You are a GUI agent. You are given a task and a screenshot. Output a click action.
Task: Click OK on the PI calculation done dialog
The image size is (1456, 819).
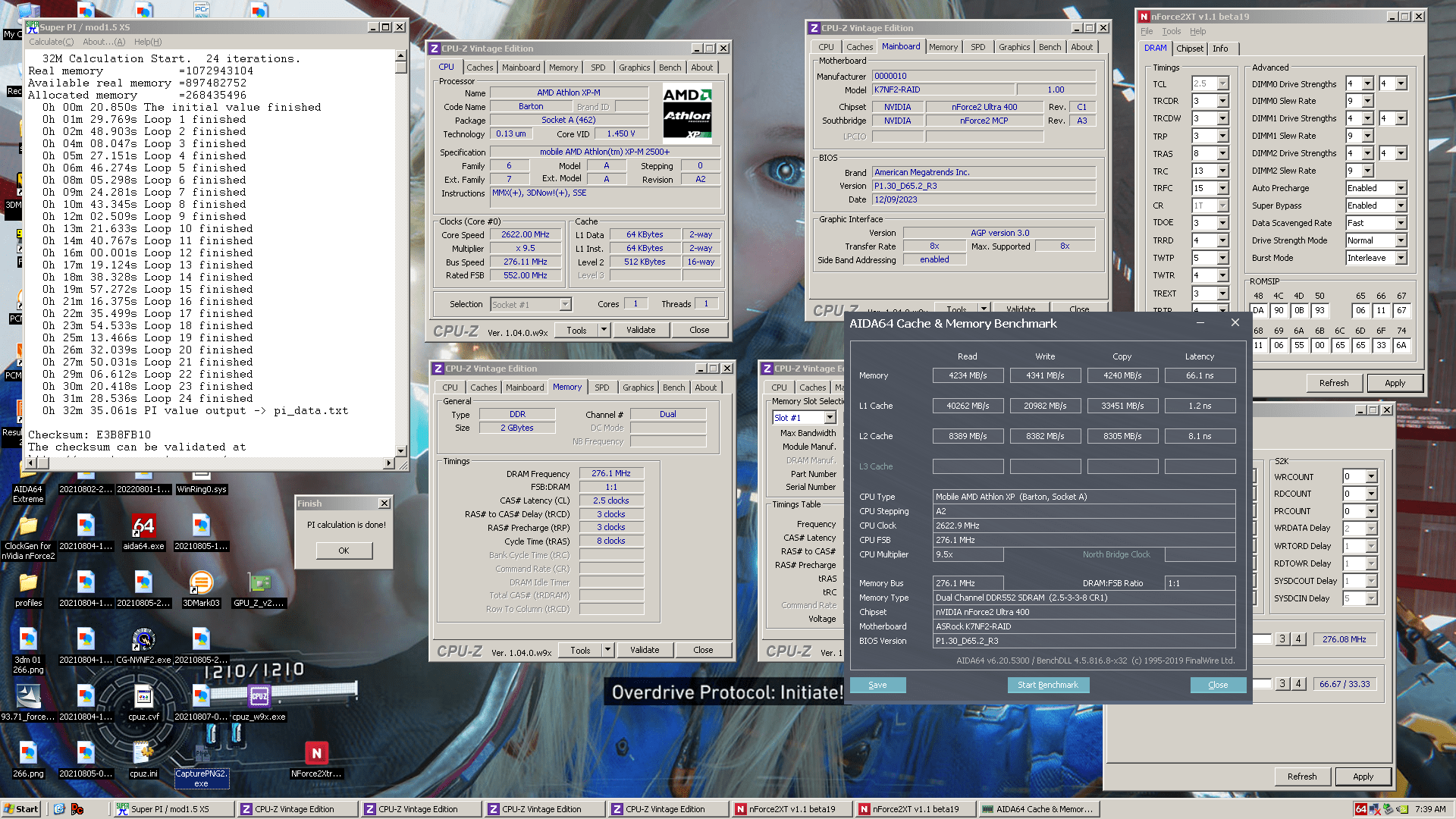344,551
